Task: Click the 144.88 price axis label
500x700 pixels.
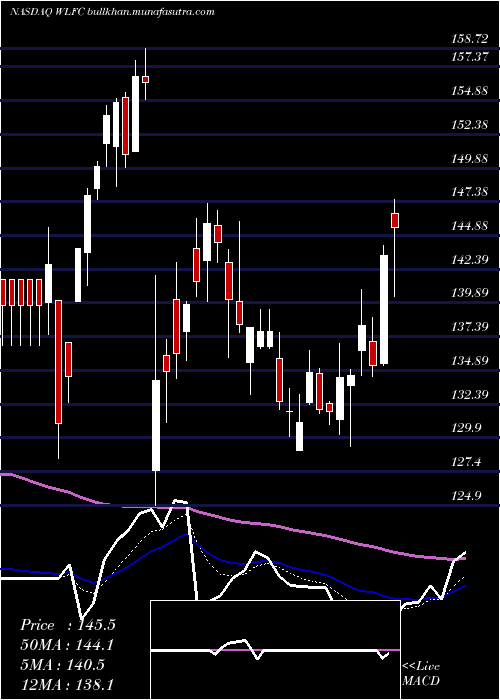Action: 469,226
